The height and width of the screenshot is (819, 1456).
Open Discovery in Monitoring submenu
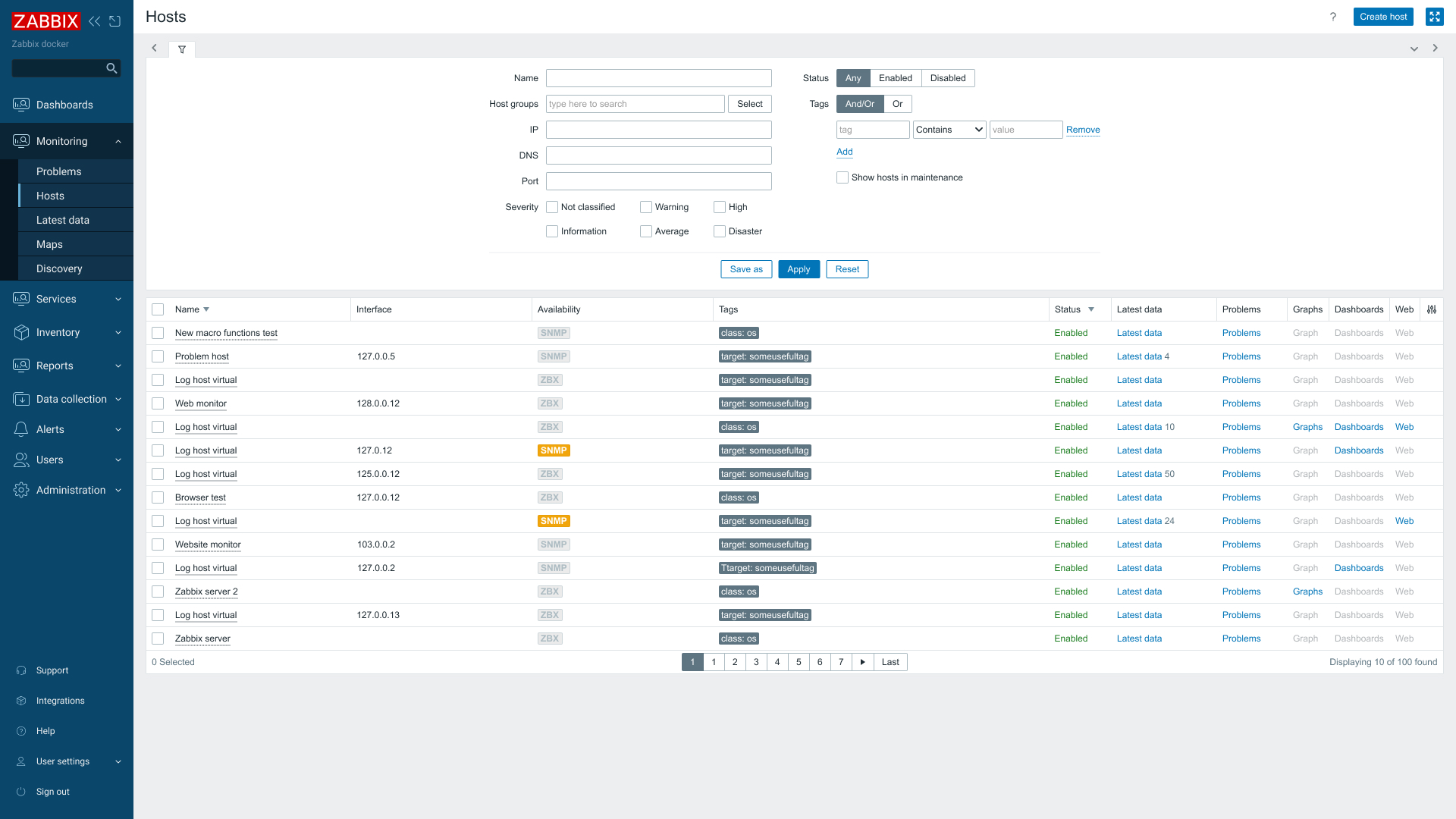click(x=59, y=268)
